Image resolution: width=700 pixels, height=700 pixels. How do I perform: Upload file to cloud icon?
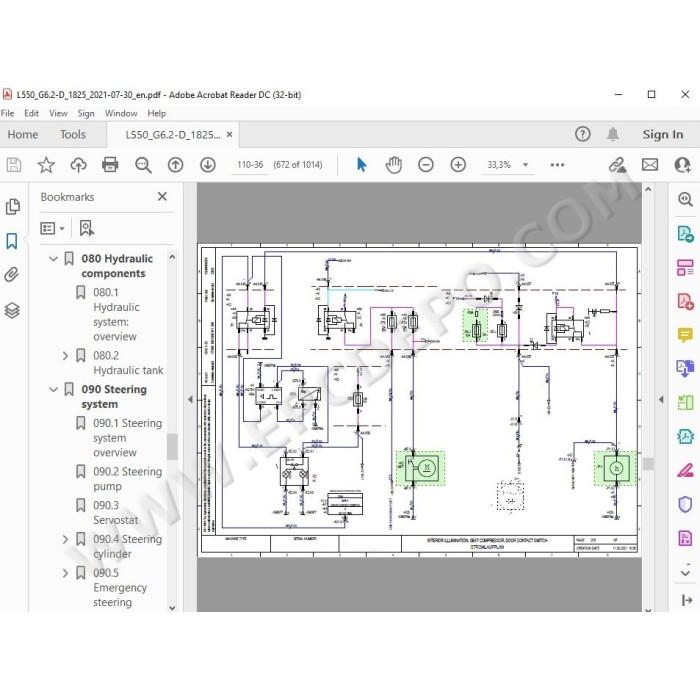tap(79, 165)
